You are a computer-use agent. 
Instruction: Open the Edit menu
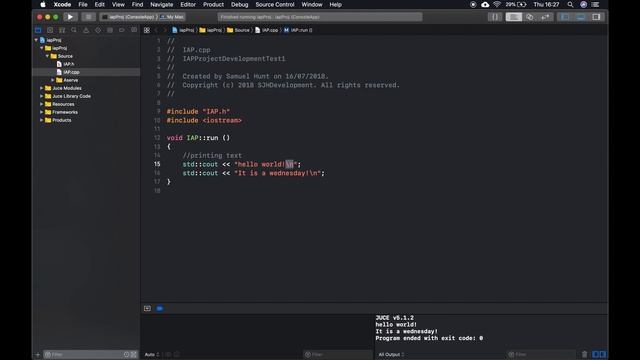pyautogui.click(x=100, y=4)
